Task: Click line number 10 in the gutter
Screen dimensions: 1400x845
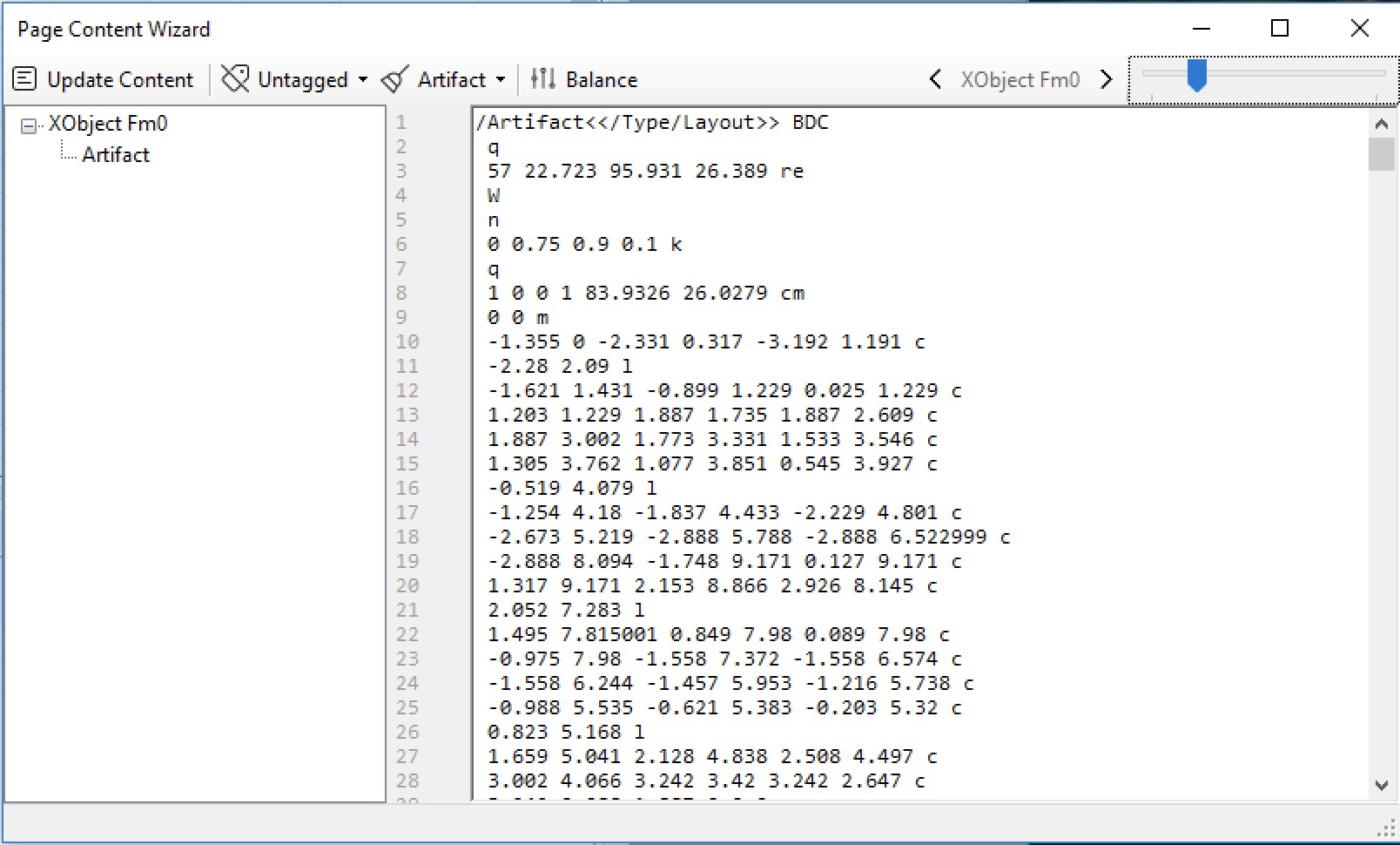Action: pyautogui.click(x=407, y=341)
